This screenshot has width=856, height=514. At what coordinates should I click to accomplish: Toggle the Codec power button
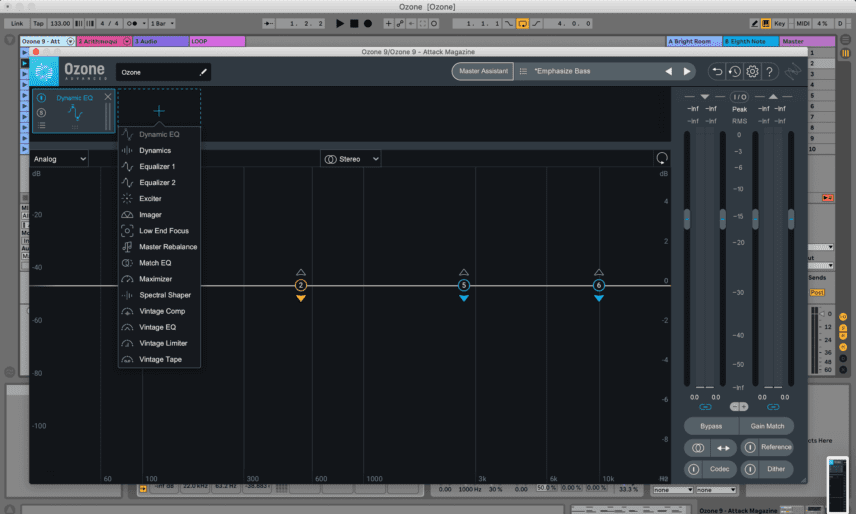click(694, 469)
